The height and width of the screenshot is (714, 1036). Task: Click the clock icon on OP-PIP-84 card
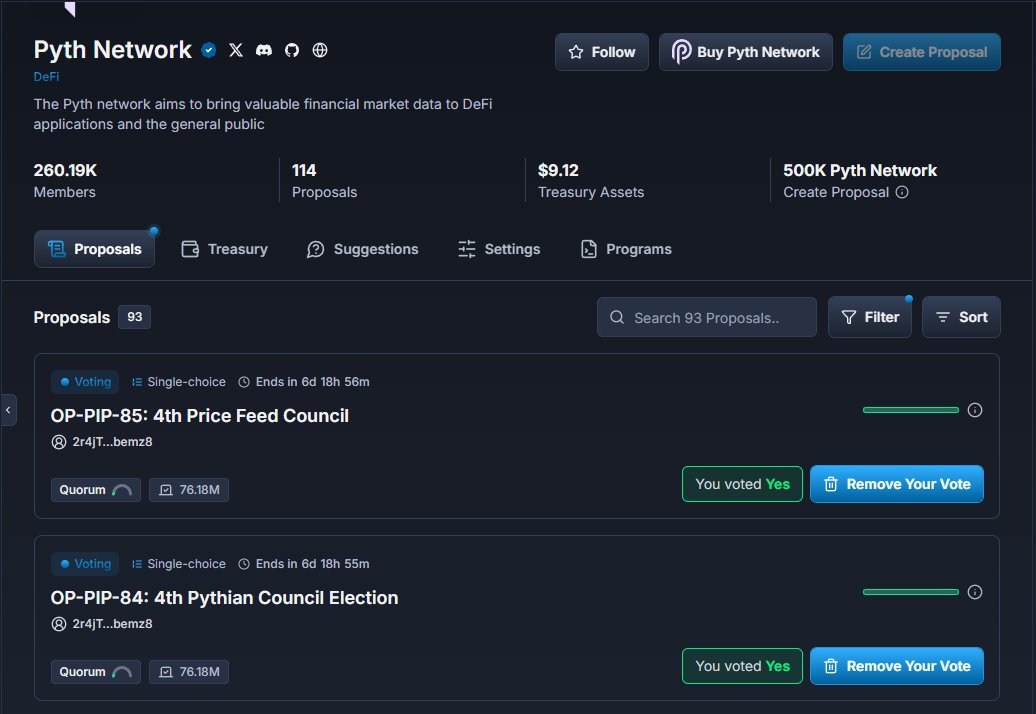(244, 564)
